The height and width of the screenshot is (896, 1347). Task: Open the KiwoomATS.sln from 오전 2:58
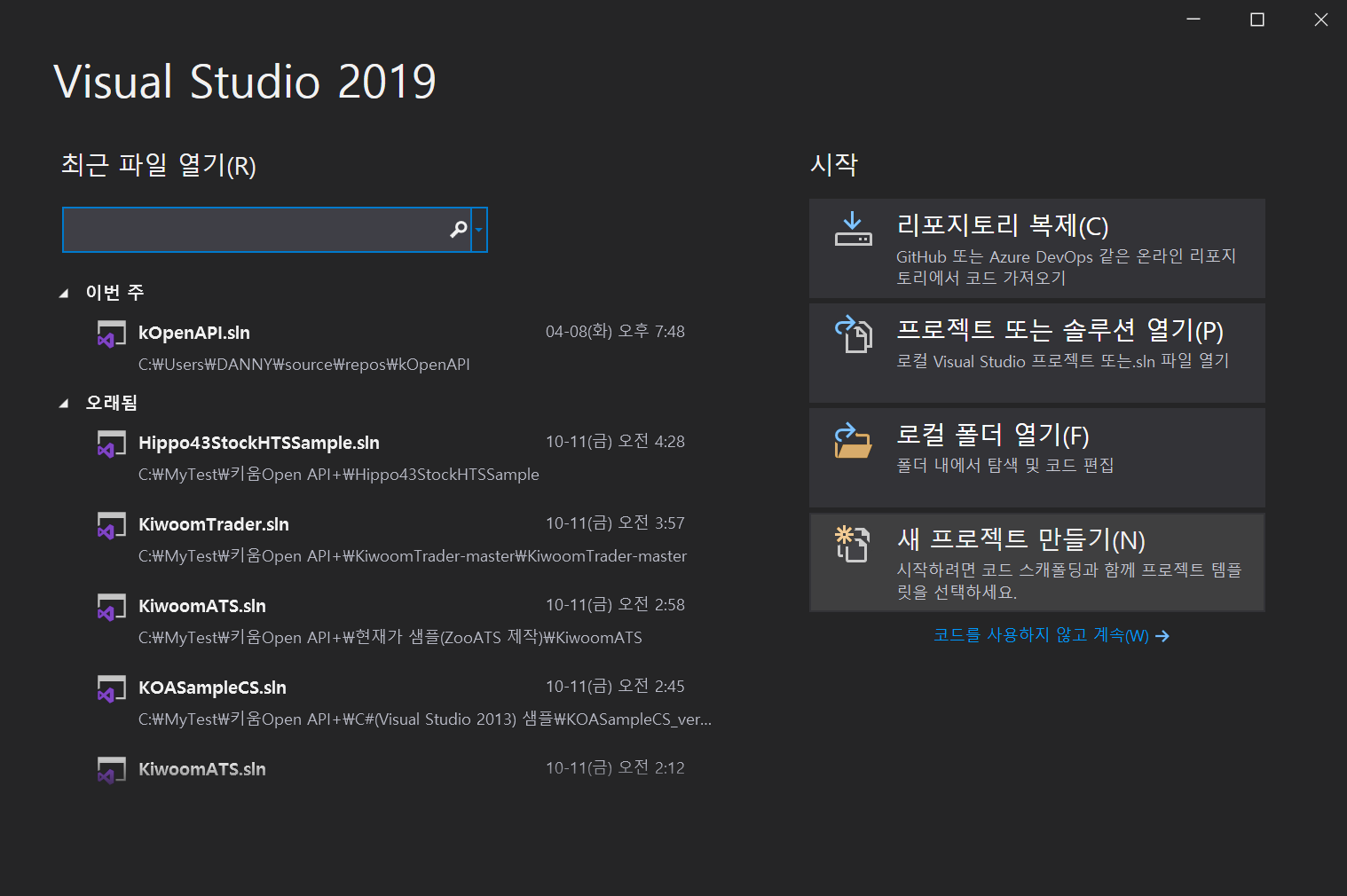point(201,605)
